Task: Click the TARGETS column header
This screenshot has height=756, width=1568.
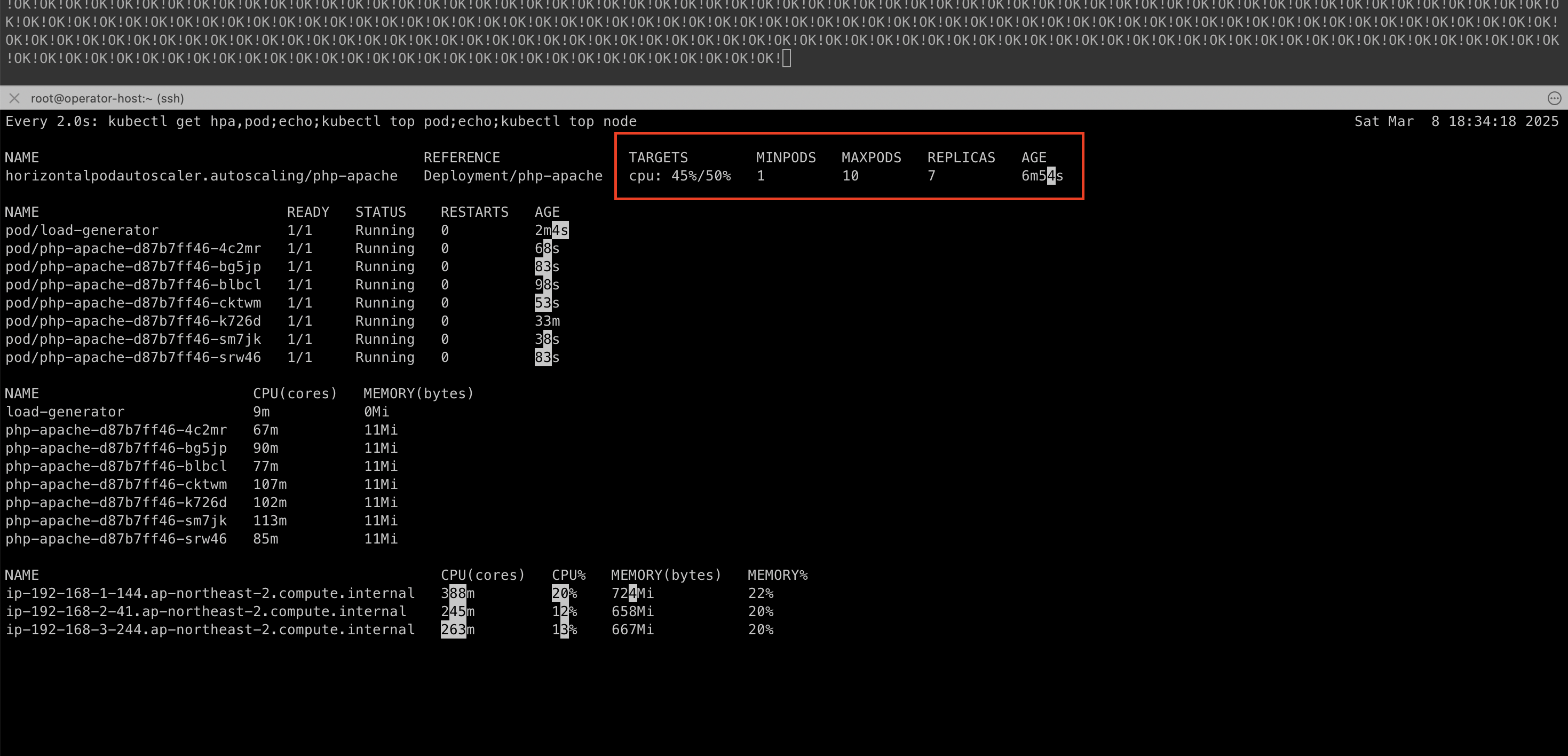Action: coord(658,157)
